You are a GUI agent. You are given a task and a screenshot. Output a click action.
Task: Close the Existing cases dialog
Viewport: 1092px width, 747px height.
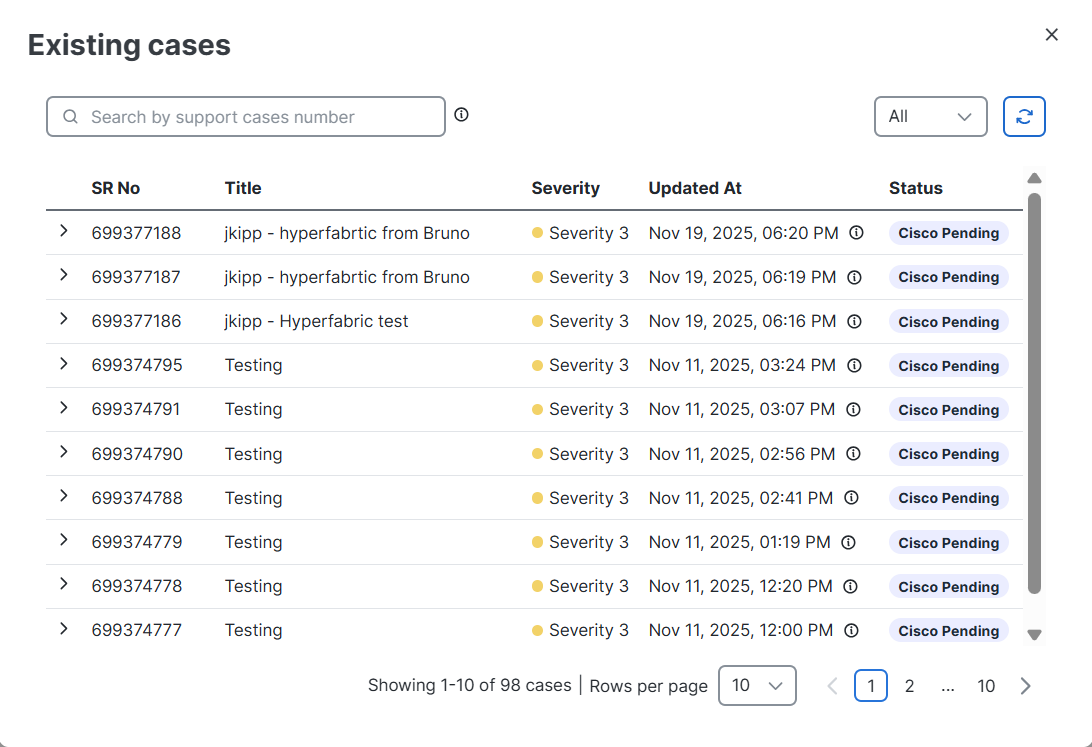[x=1051, y=35]
